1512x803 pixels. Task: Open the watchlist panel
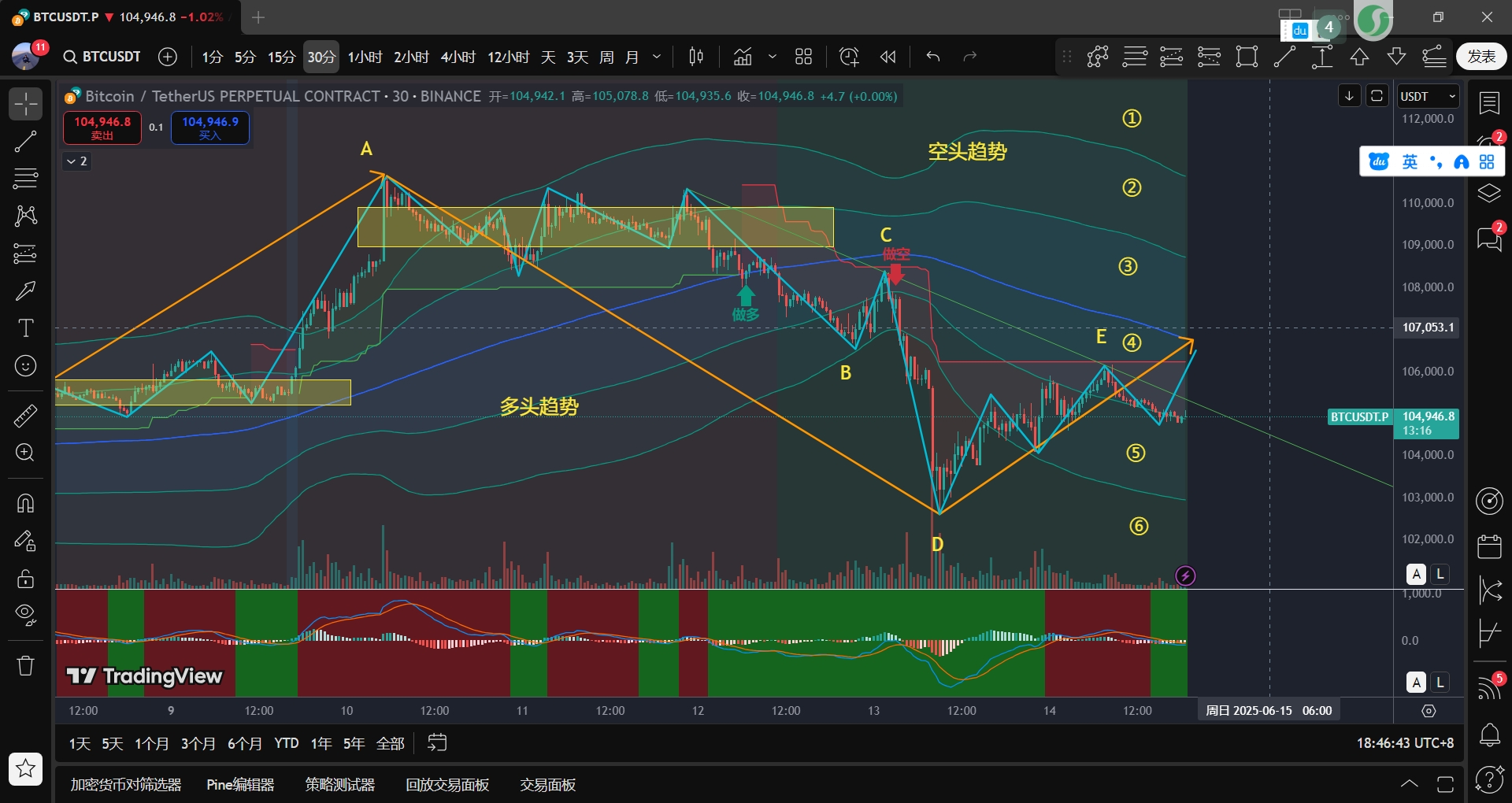pos(1489,103)
